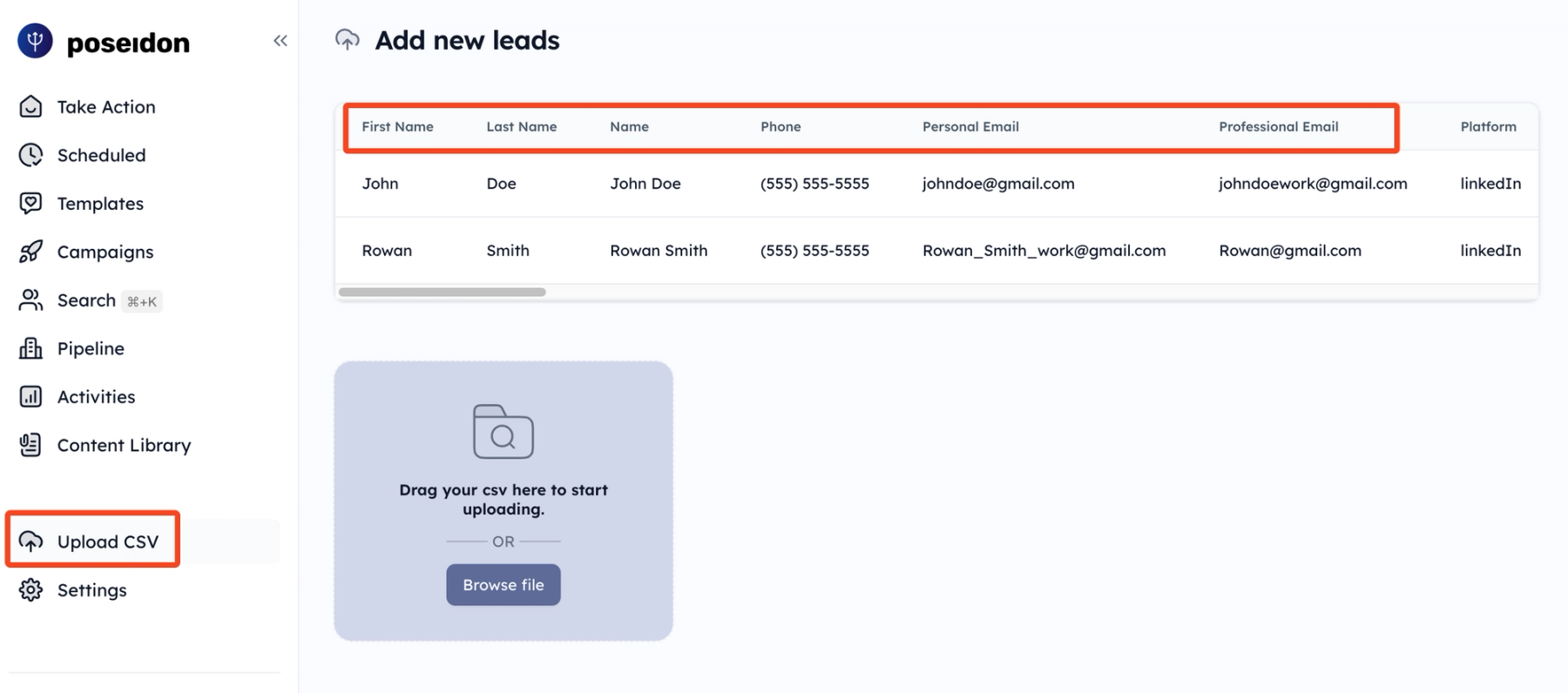Screen dimensions: 1568x693
Task: Open the Content Library label
Action: (125, 445)
